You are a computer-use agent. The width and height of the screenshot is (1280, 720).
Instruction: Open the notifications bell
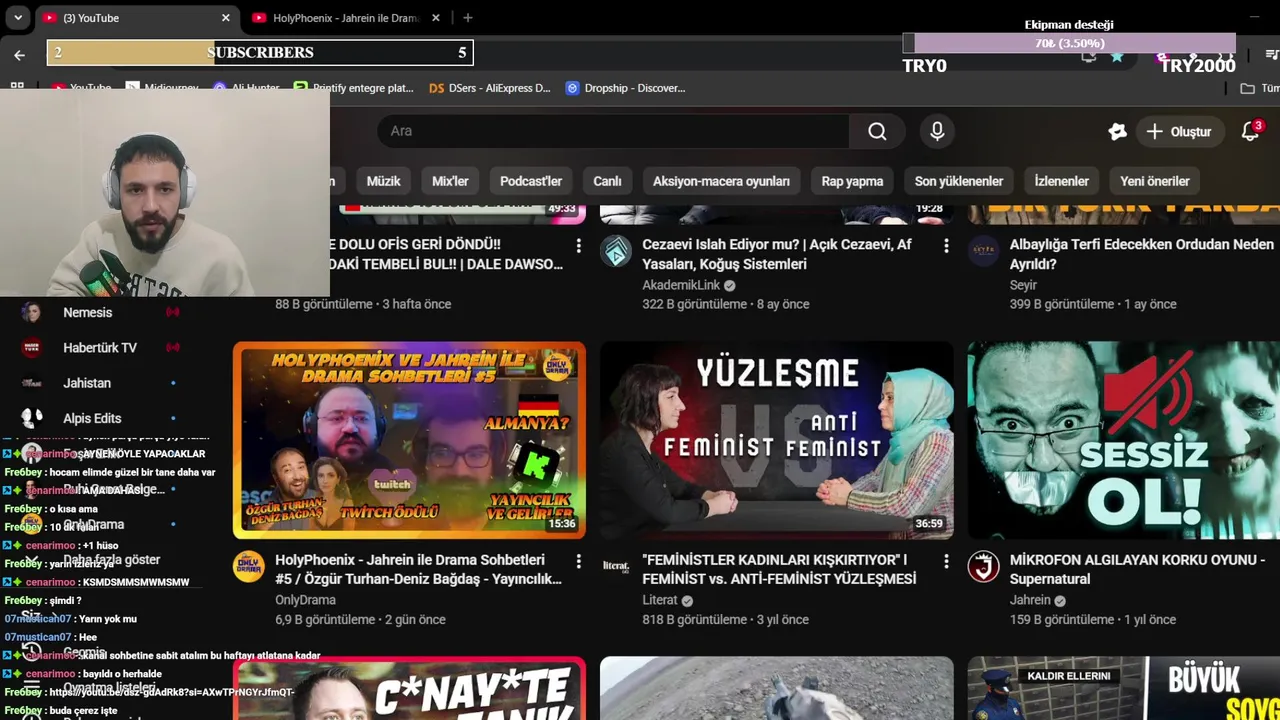point(1250,131)
